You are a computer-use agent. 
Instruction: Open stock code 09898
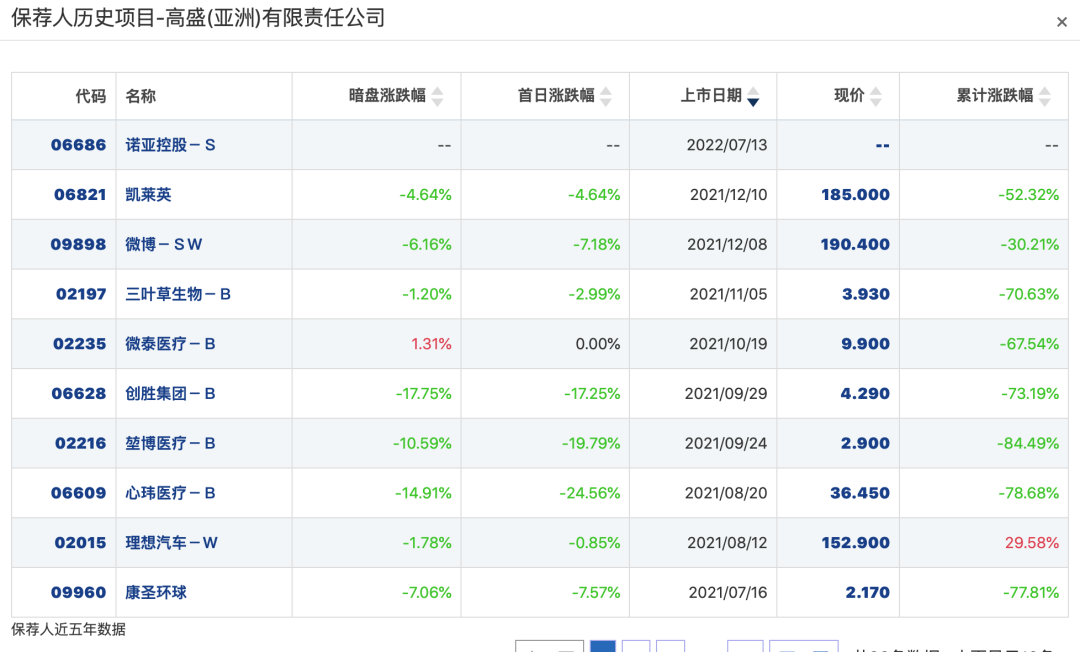tap(79, 244)
